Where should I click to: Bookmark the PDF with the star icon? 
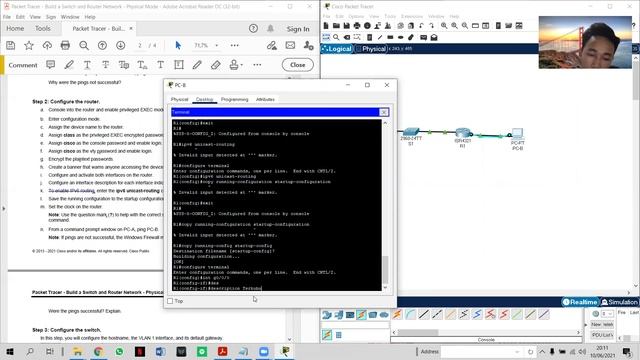point(29,45)
